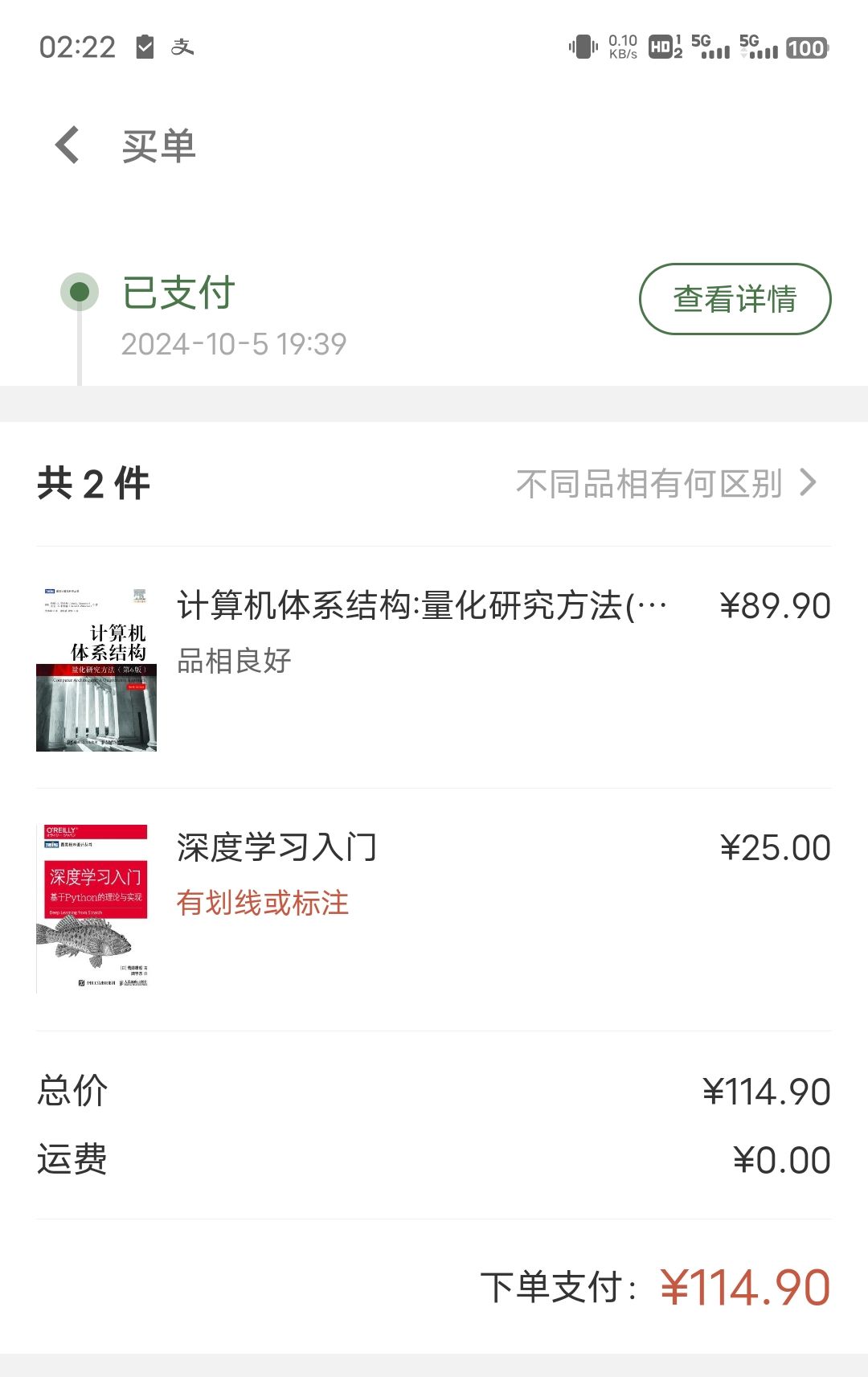Tap the green 已支付 status dot

pyautogui.click(x=80, y=291)
